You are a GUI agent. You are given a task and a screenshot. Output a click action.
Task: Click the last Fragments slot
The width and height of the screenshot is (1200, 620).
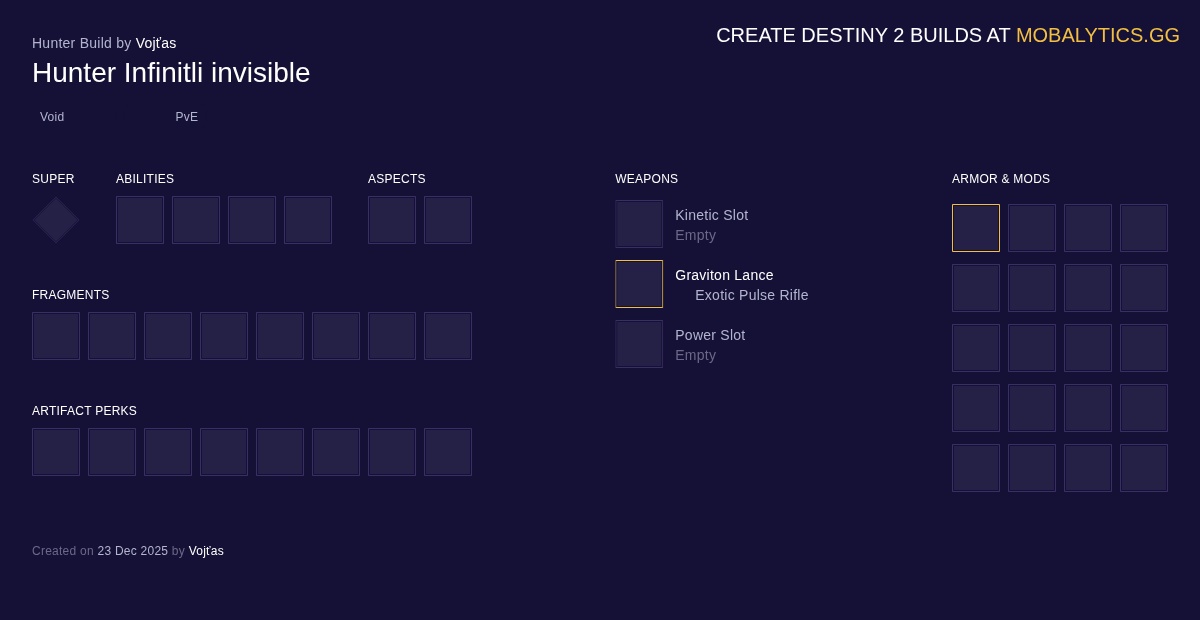coord(448,336)
